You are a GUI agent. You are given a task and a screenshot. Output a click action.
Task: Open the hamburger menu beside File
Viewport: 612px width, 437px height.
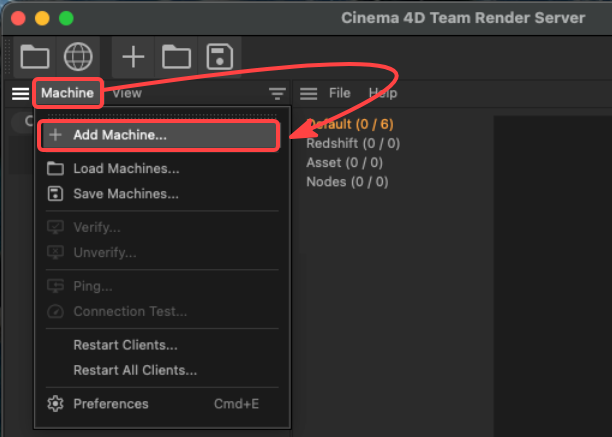coord(308,94)
